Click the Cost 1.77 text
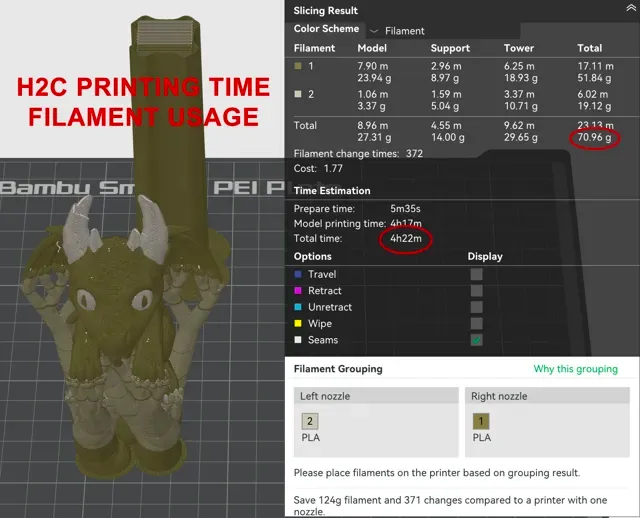This screenshot has height=518, width=640. click(318, 169)
